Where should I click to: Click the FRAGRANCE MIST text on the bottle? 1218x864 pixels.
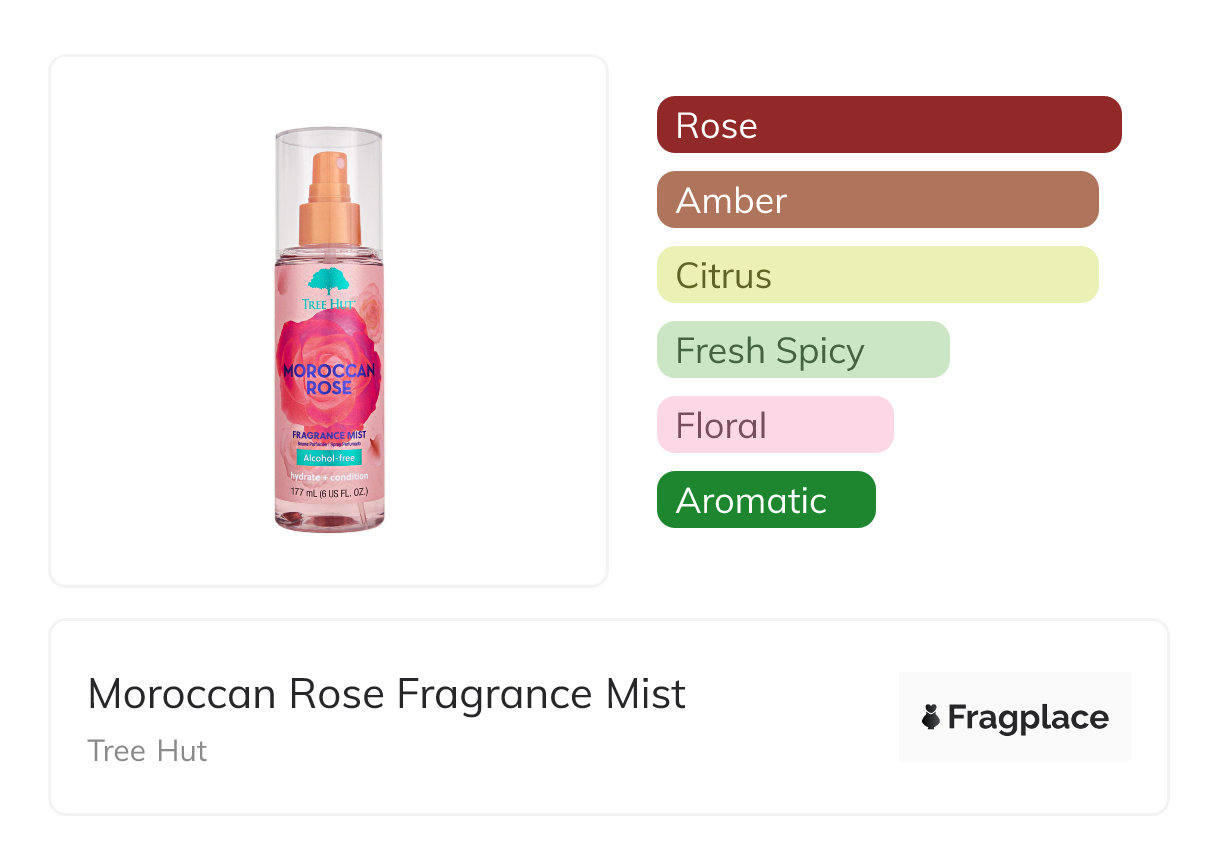pos(328,435)
